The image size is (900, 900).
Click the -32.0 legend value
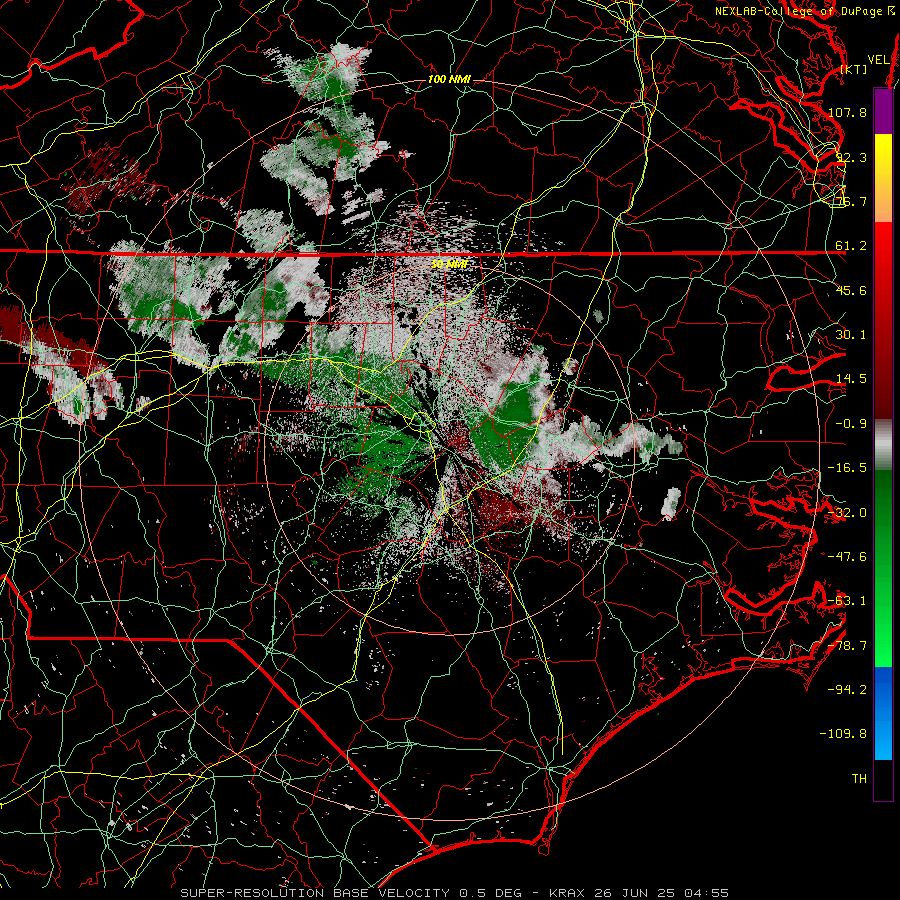pyautogui.click(x=847, y=513)
